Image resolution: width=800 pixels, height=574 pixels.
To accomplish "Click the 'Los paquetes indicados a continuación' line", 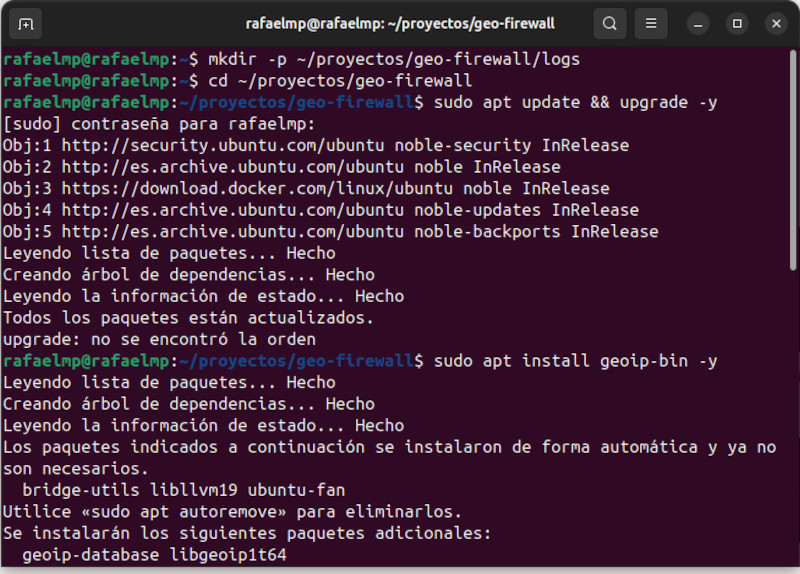I will click(389, 447).
